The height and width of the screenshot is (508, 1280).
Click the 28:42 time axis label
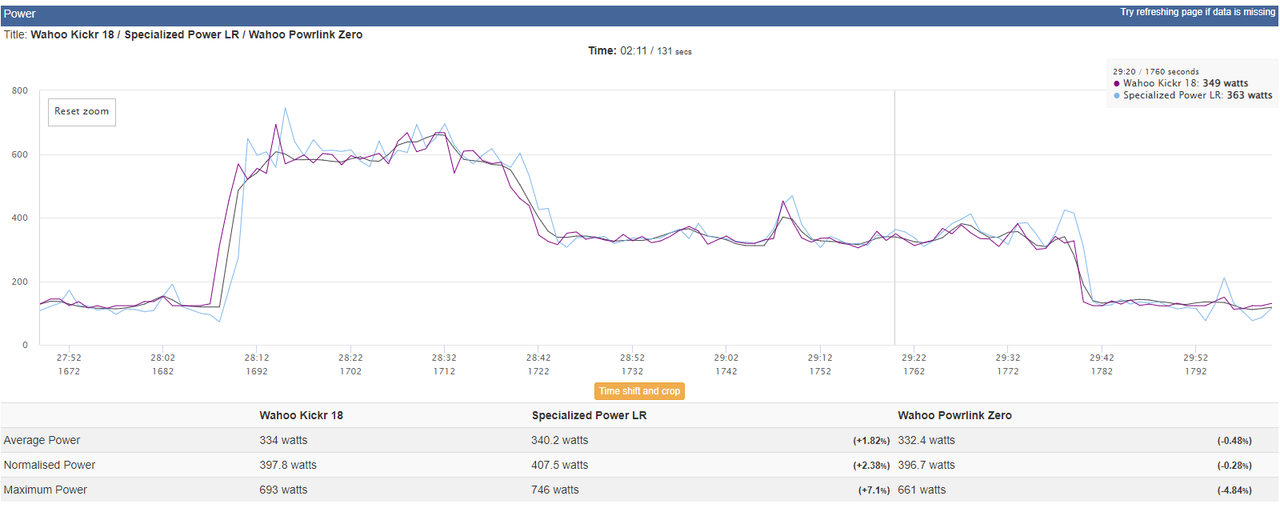tap(538, 357)
